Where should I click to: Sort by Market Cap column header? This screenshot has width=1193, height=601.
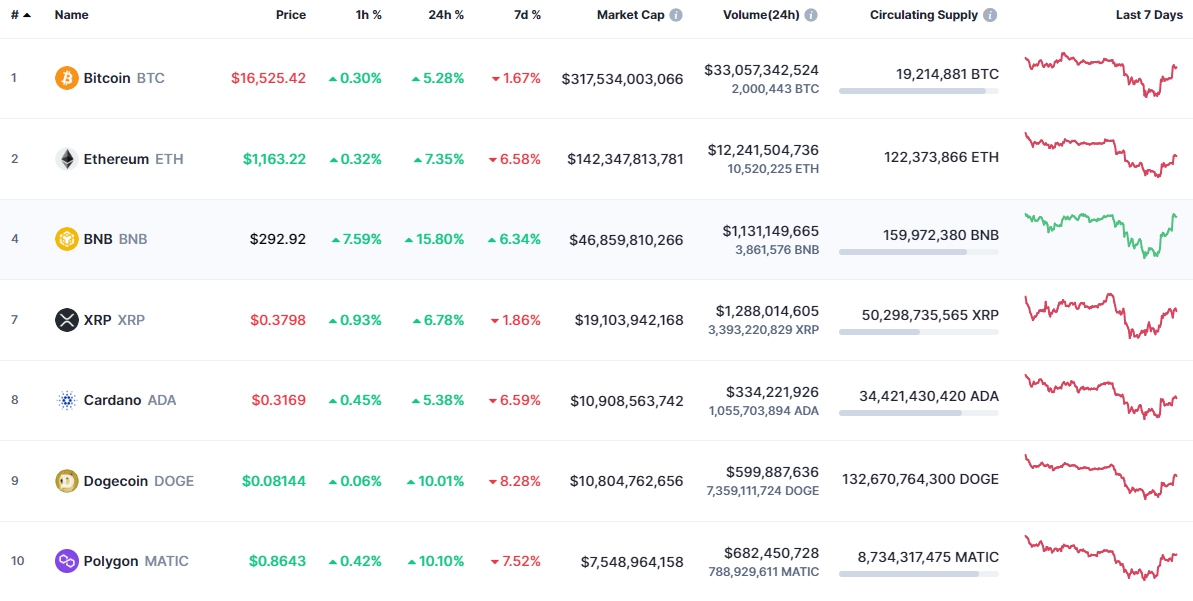tap(631, 15)
